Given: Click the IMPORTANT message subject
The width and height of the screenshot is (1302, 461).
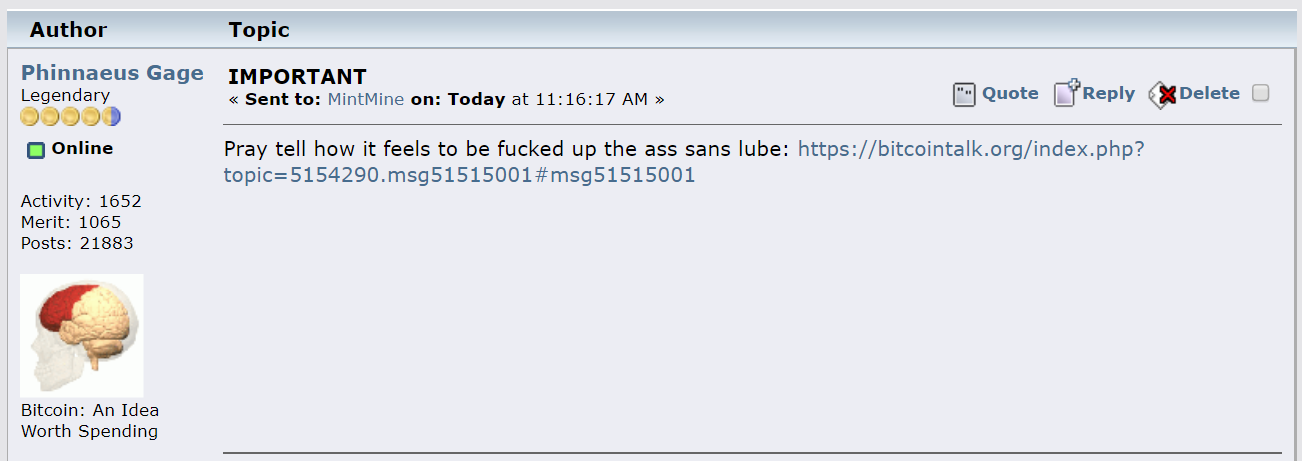Looking at the screenshot, I should click(x=297, y=77).
